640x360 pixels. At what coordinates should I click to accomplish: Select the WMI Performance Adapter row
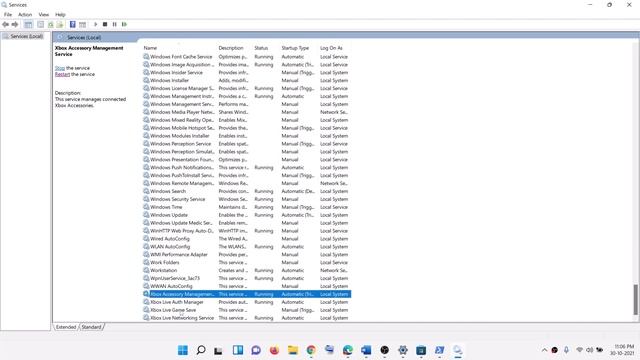247,254
